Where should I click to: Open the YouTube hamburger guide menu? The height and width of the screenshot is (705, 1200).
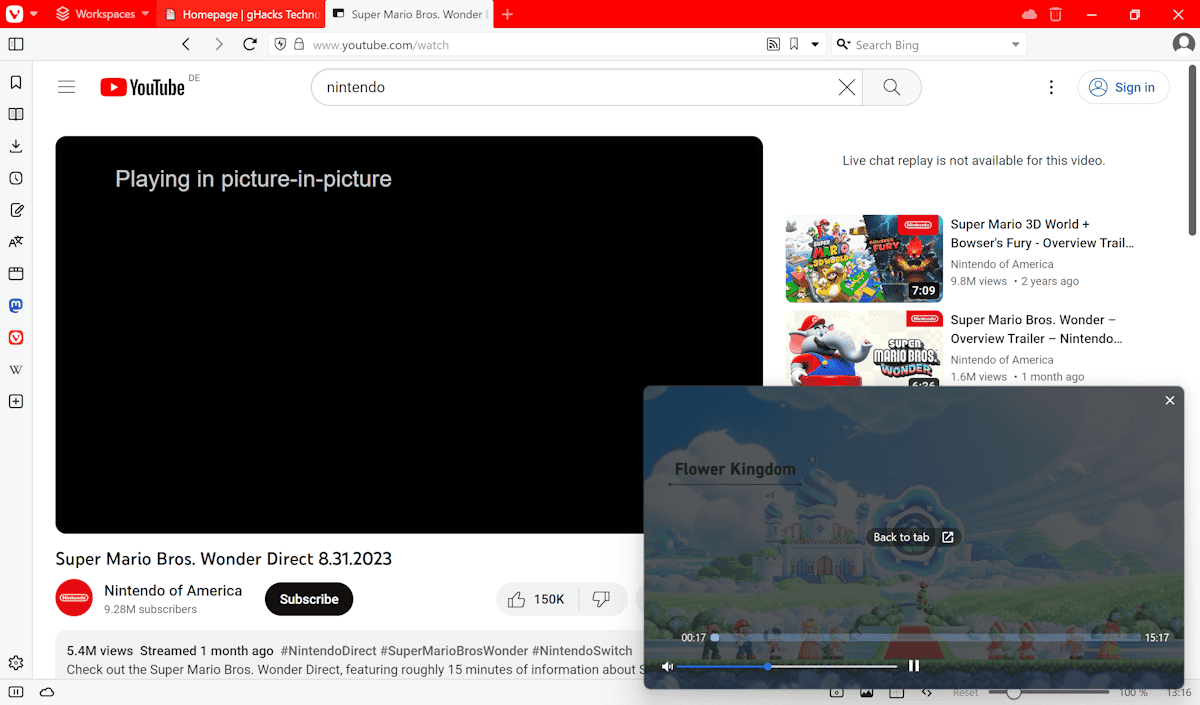(67, 87)
